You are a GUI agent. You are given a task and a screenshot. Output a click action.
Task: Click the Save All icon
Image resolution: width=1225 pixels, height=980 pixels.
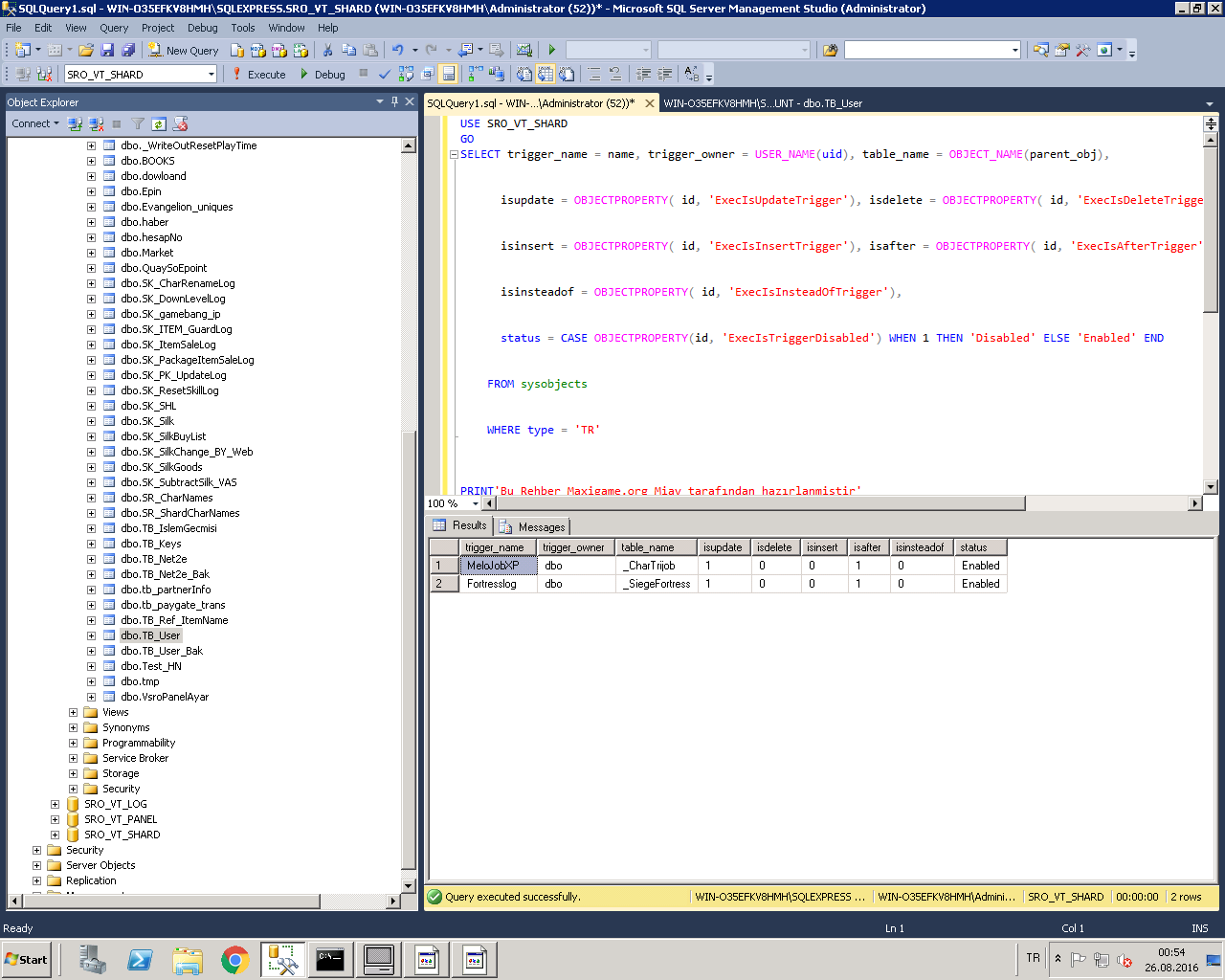128,50
